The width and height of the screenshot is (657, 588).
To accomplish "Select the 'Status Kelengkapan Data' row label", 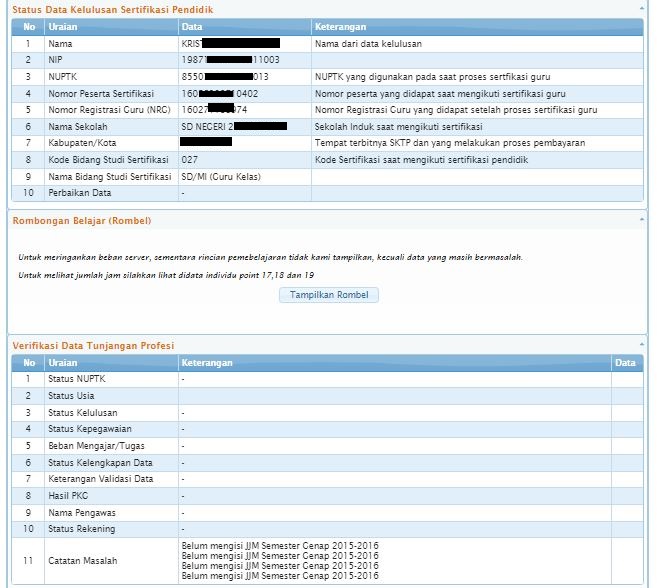I will pyautogui.click(x=100, y=463).
